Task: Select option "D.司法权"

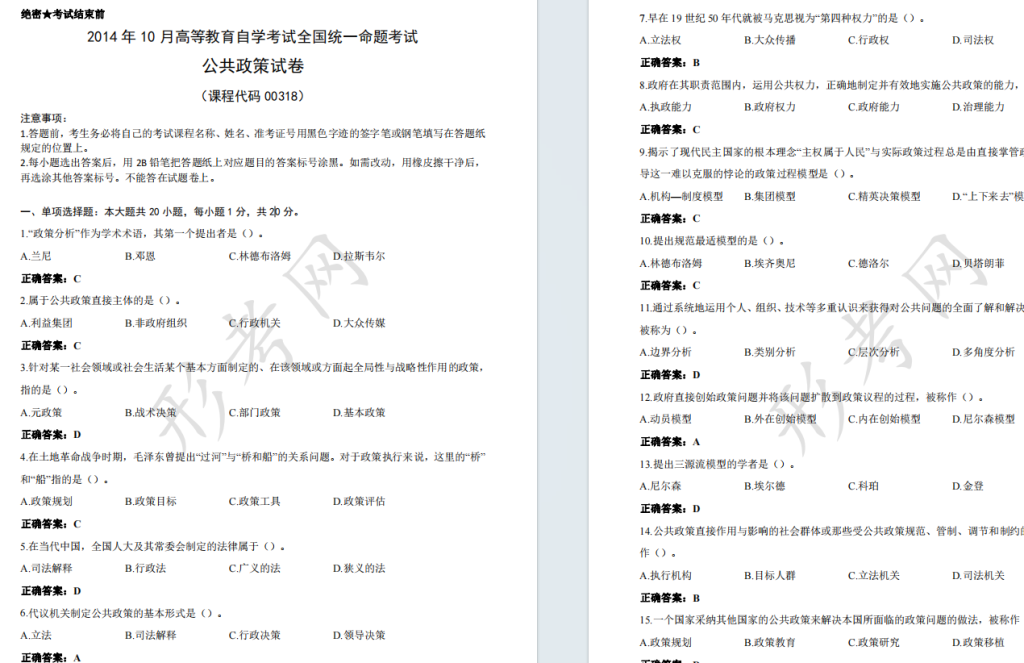Action: [973, 40]
